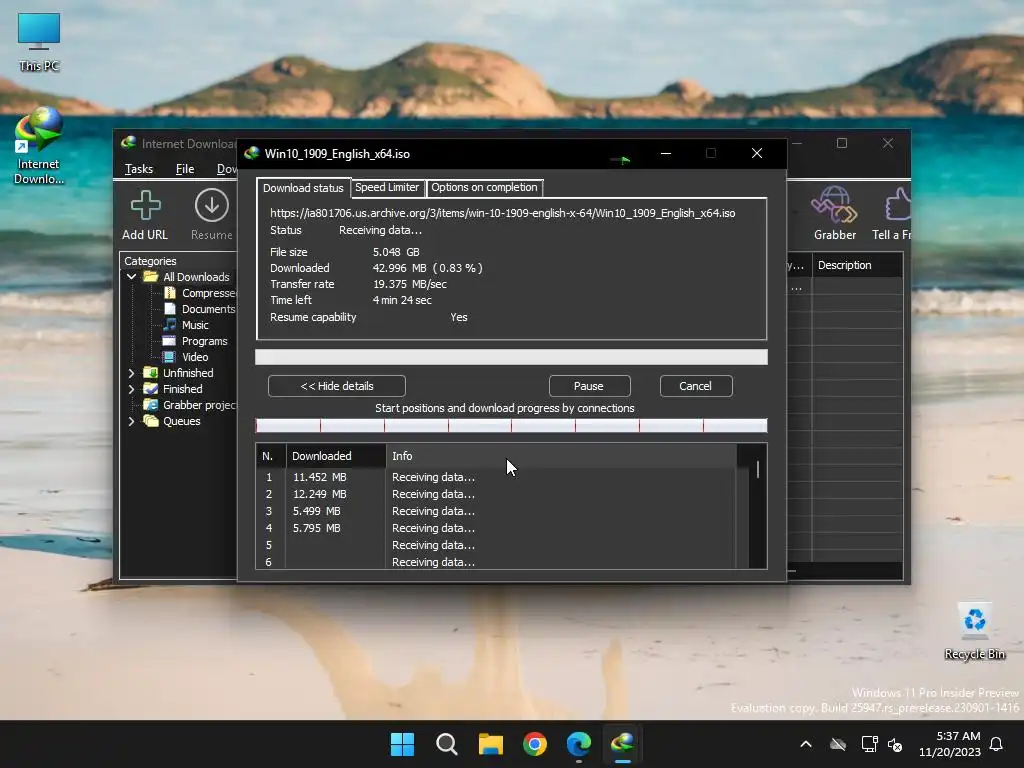Screen dimensions: 1024x768
Task: Open the Recycle Bin desktop icon
Action: pyautogui.click(x=974, y=631)
